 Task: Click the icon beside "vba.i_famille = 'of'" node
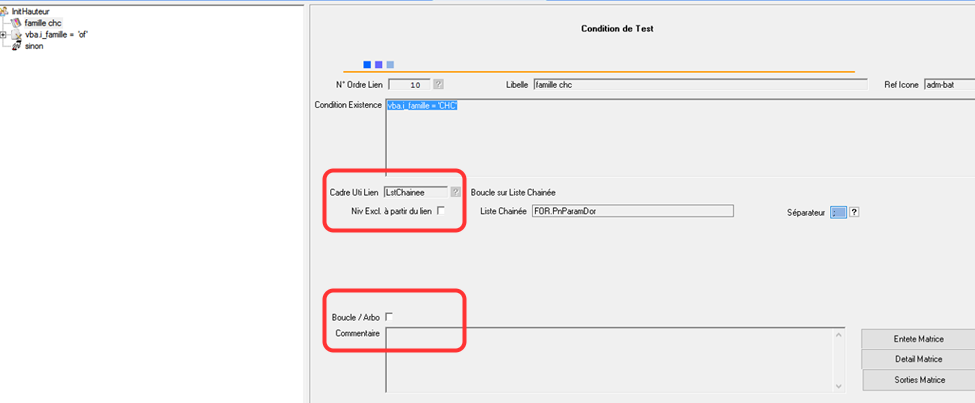pos(17,34)
